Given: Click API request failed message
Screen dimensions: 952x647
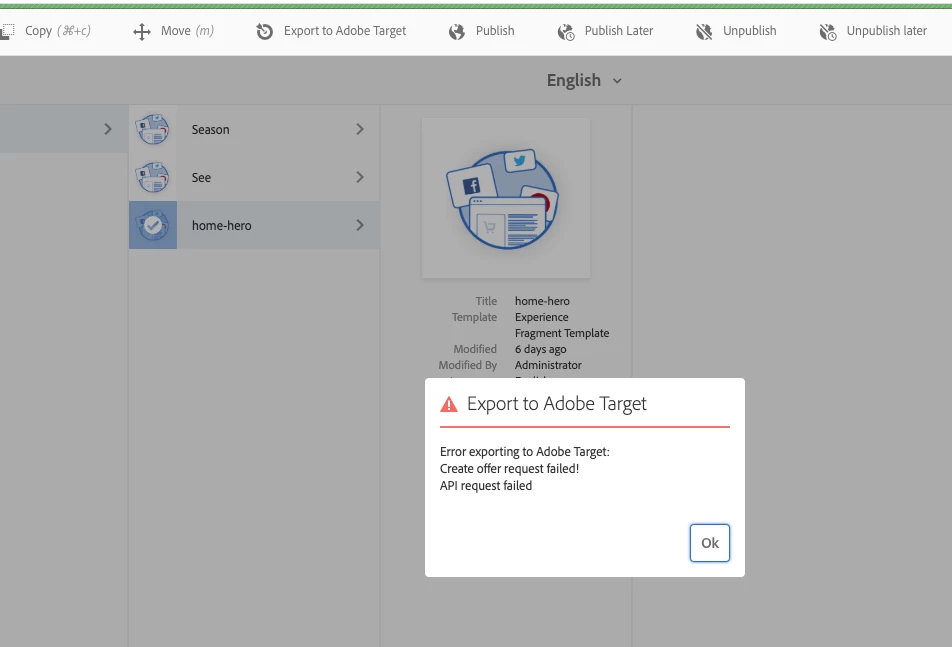Looking at the screenshot, I should [486, 486].
